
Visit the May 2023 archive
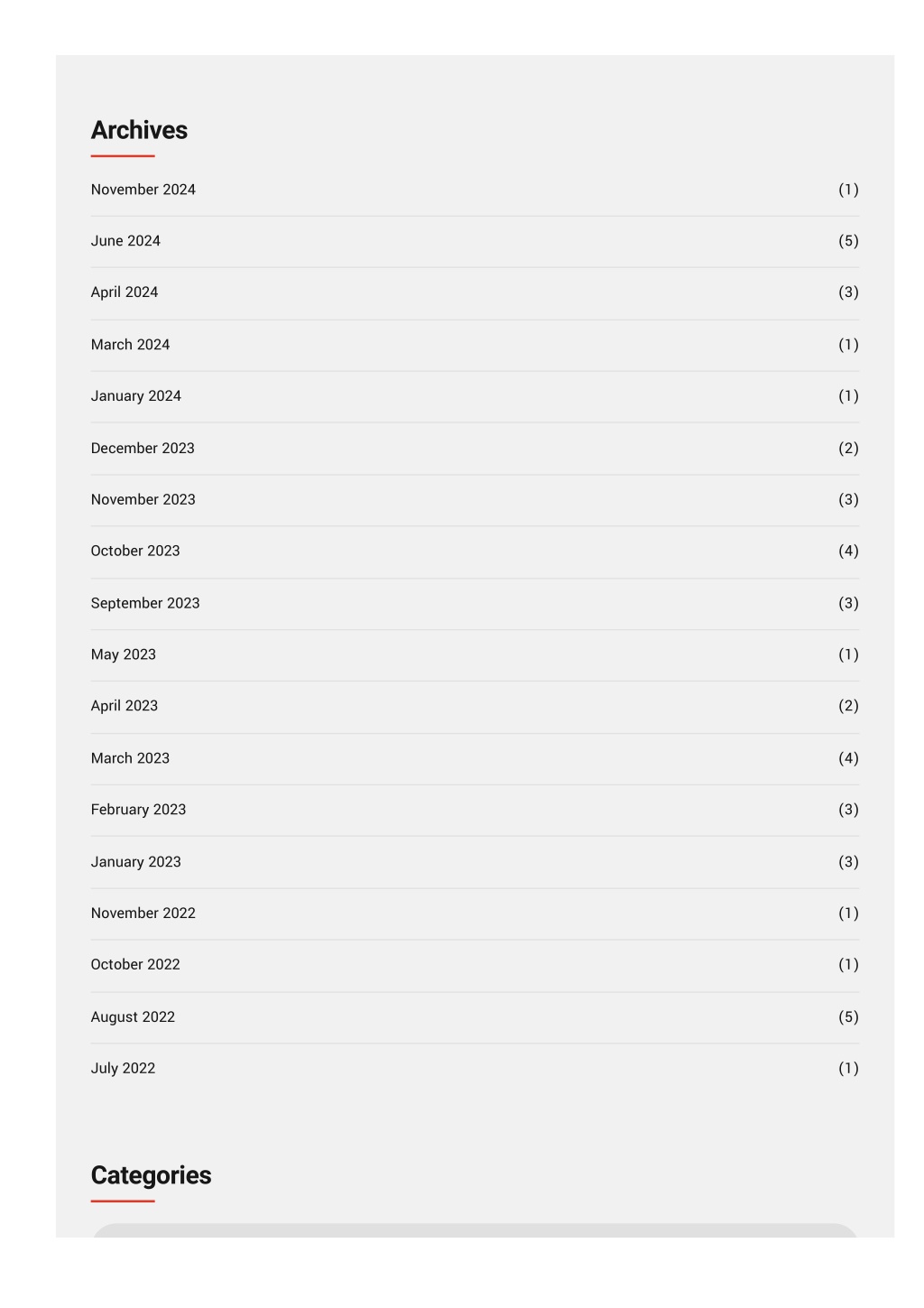[124, 654]
